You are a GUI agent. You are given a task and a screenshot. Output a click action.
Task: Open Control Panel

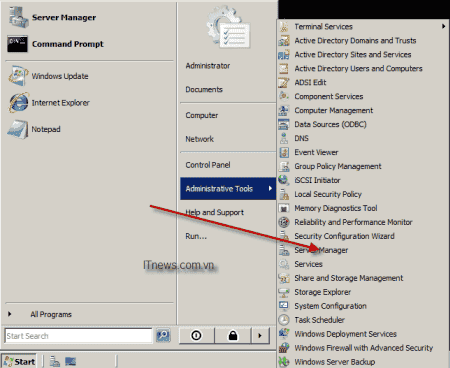[x=208, y=165]
